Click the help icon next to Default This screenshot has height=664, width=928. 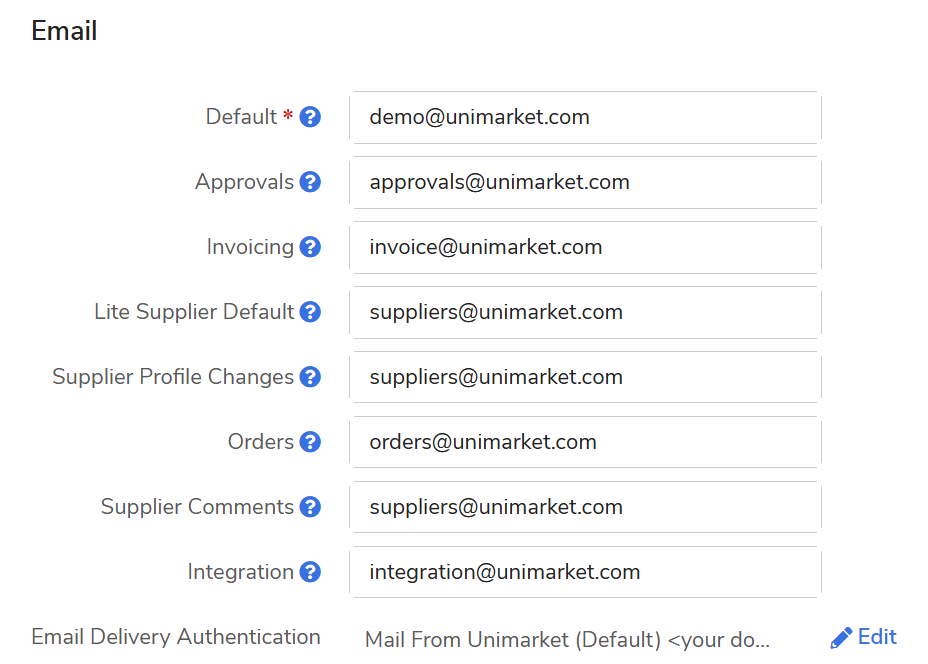click(x=310, y=117)
